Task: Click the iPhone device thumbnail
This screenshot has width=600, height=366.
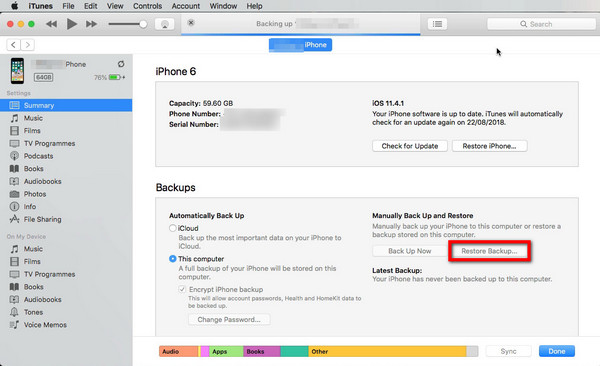Action: 17,71
